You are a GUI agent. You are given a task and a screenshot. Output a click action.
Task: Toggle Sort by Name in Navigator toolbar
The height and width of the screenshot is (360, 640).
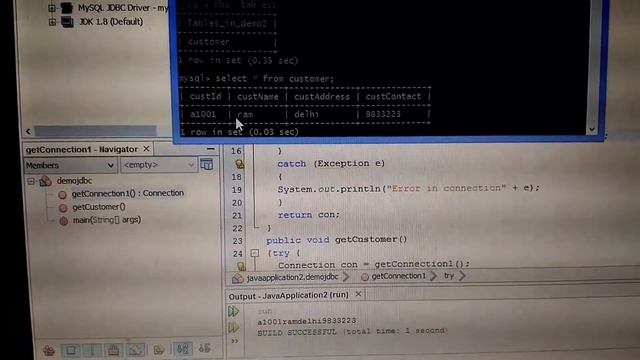pyautogui.click(x=182, y=349)
